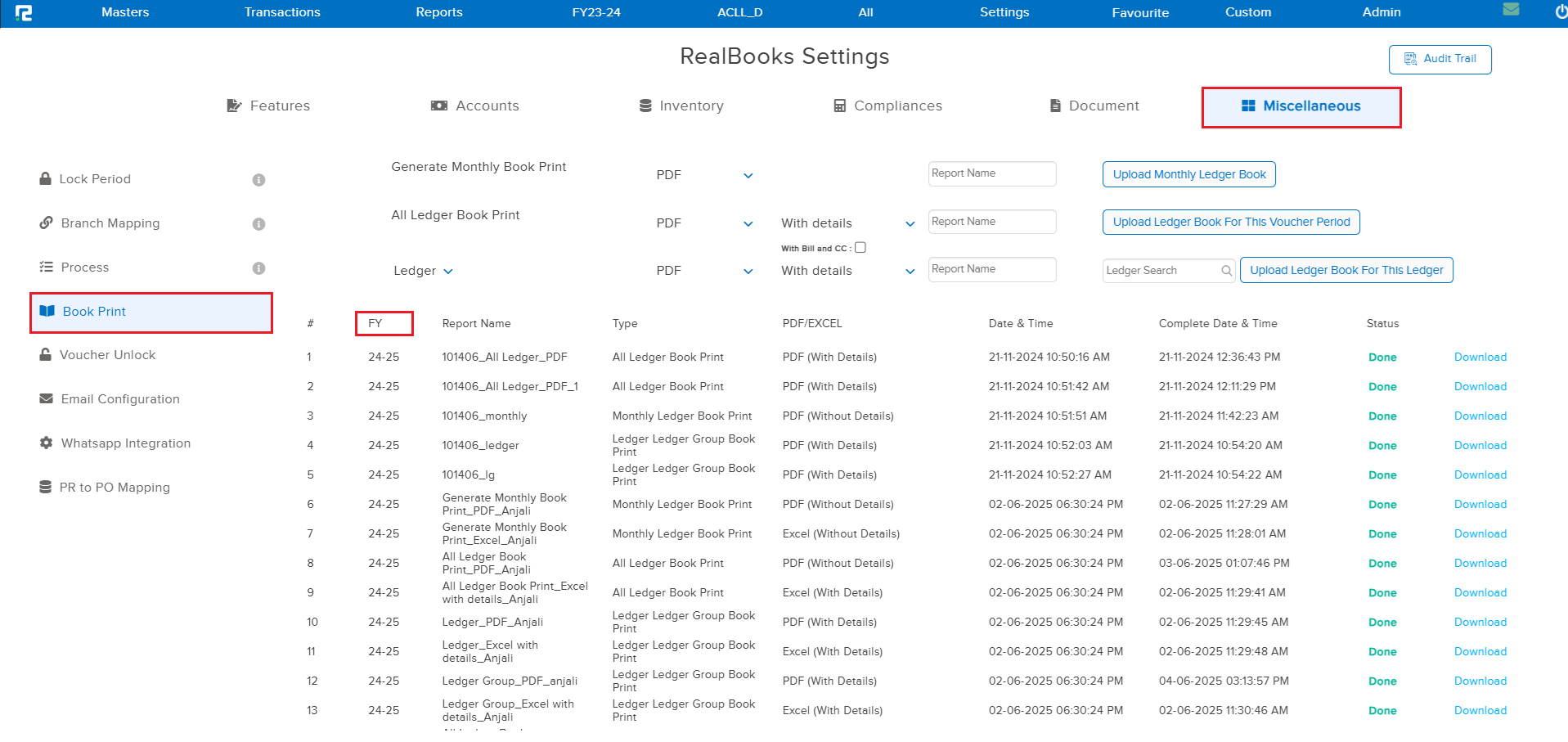Open the ACLL_D company menu
Viewport: 1568px width, 742px height.
(x=740, y=12)
